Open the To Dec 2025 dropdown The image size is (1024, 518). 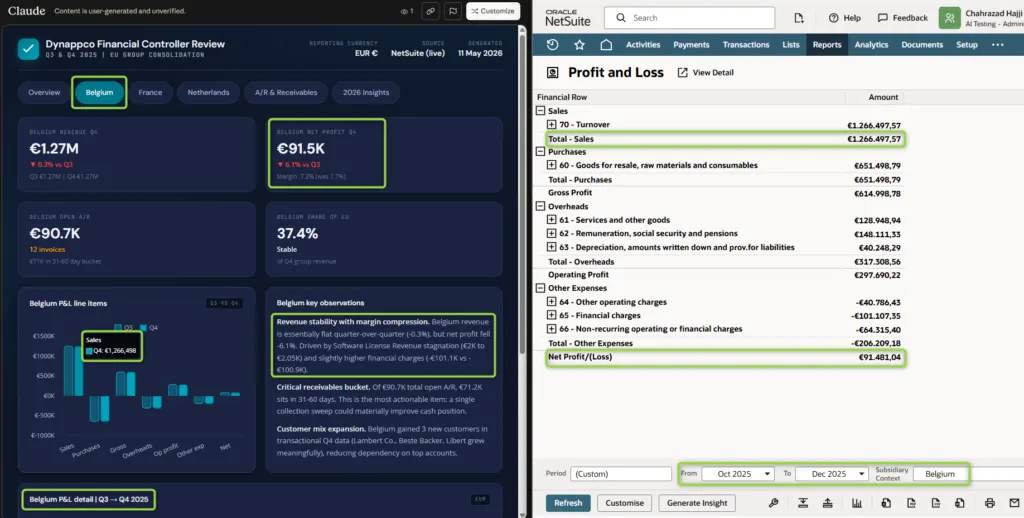832,474
